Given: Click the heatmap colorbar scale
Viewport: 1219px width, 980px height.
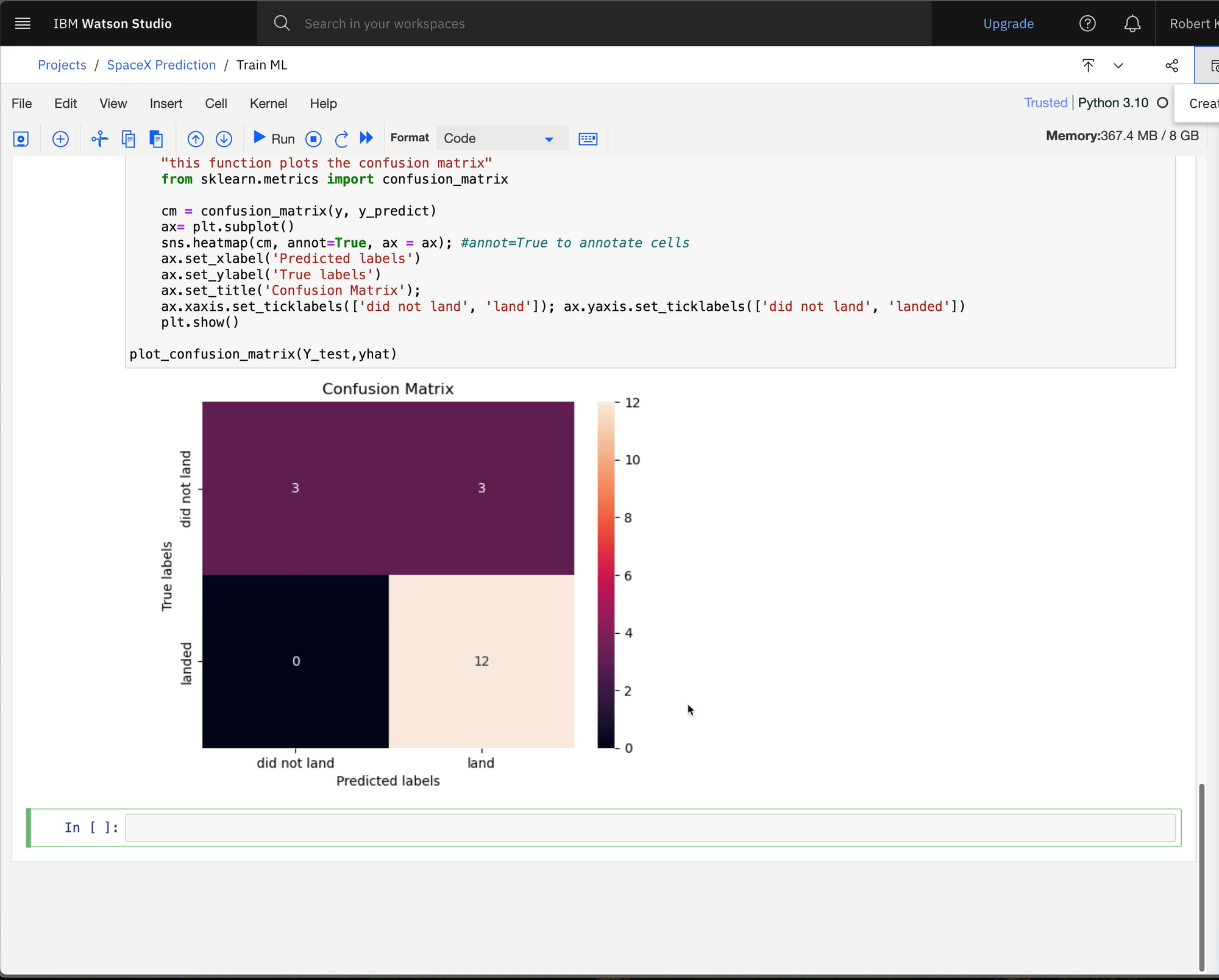Looking at the screenshot, I should tap(606, 574).
